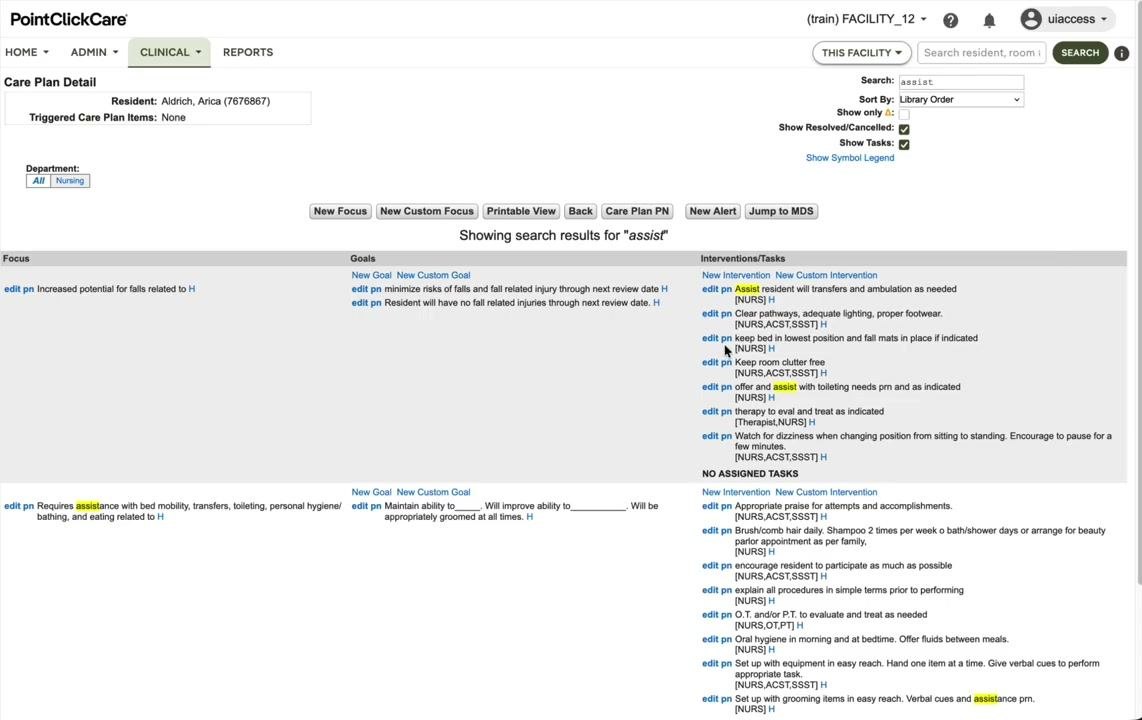Image resolution: width=1142 pixels, height=720 pixels.
Task: Click the New Custom Focus button
Action: coord(427,211)
